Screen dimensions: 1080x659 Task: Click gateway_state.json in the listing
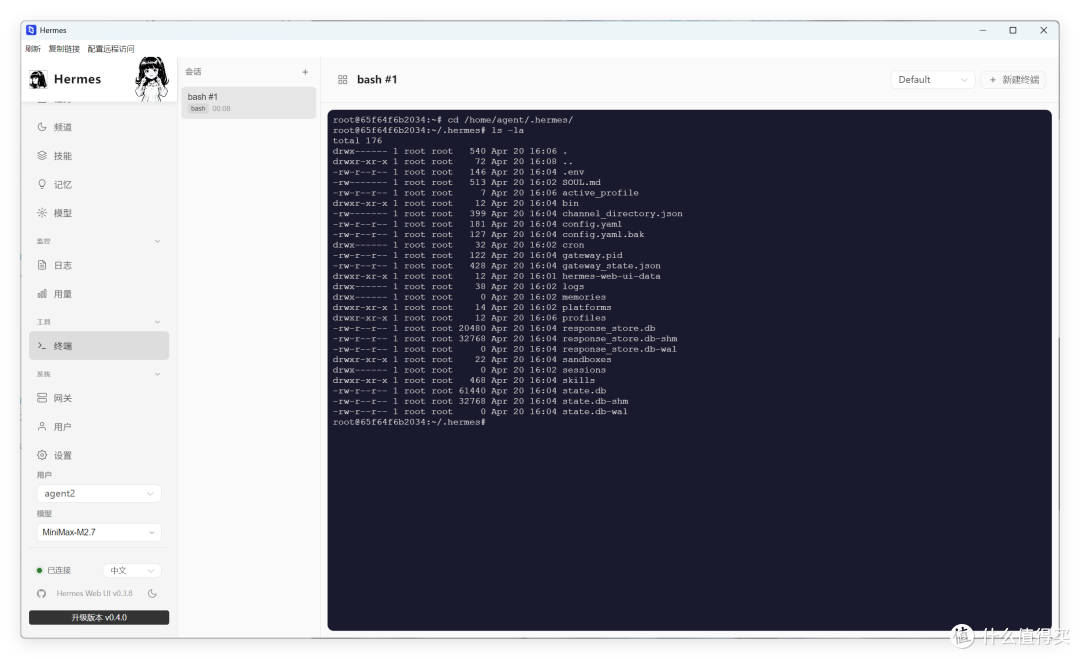[x=612, y=266]
